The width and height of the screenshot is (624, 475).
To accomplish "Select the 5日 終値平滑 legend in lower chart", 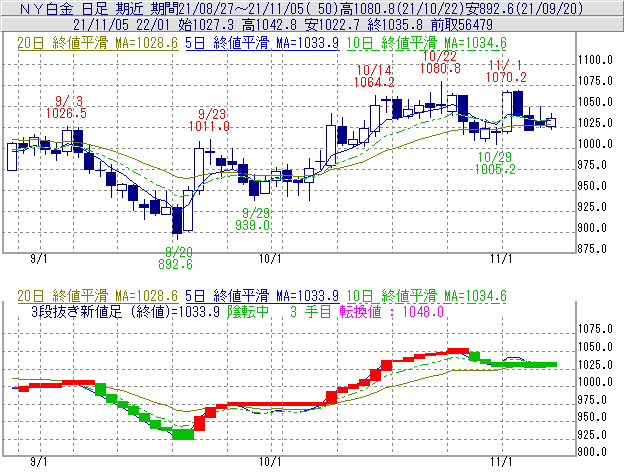I will tap(262, 296).
